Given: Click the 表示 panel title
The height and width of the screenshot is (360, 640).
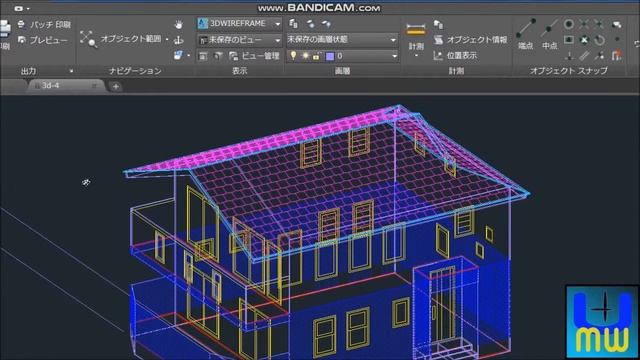Looking at the screenshot, I should (240, 71).
